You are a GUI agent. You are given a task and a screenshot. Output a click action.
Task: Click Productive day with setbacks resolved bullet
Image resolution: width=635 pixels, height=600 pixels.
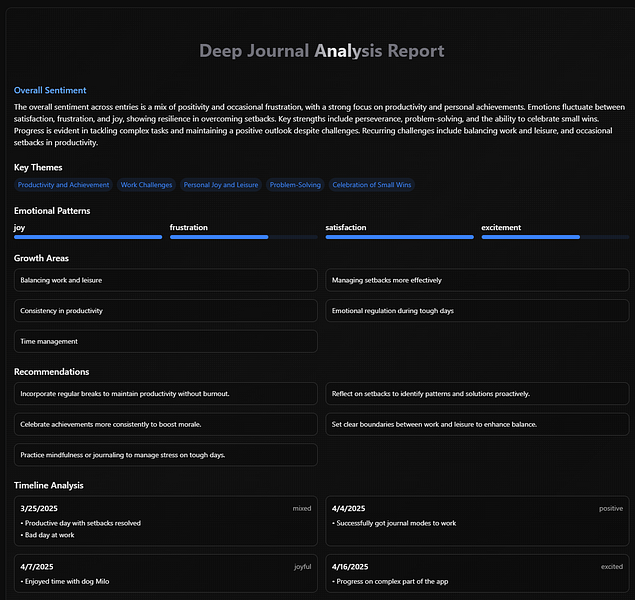(81, 523)
